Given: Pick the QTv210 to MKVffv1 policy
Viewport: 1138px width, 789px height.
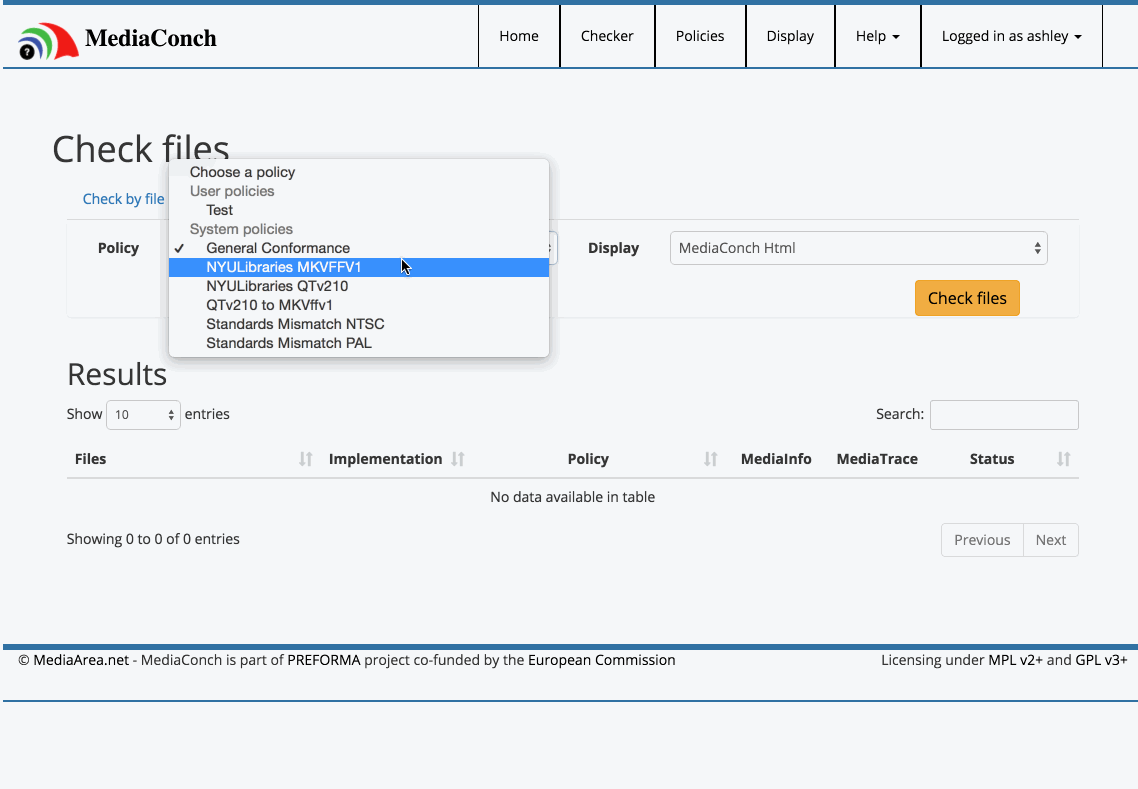Looking at the screenshot, I should coord(359,305).
